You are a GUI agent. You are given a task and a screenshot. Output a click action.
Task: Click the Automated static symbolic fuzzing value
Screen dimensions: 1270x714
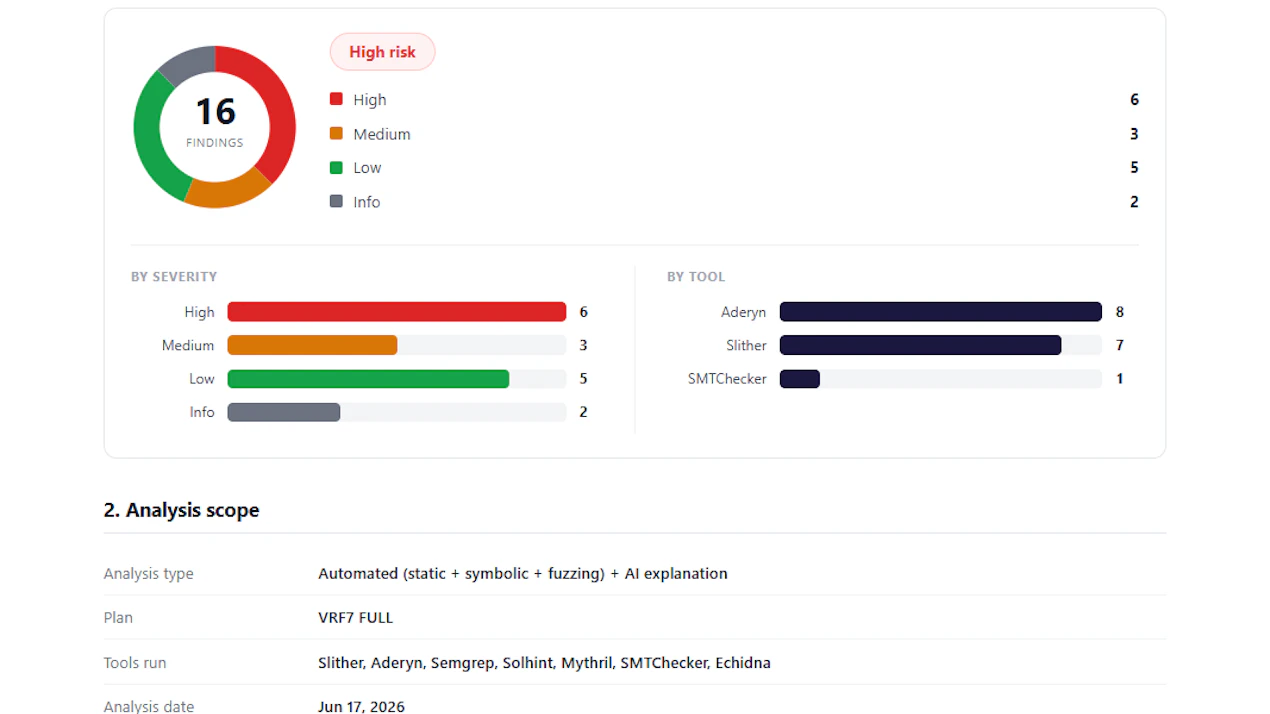coord(523,574)
